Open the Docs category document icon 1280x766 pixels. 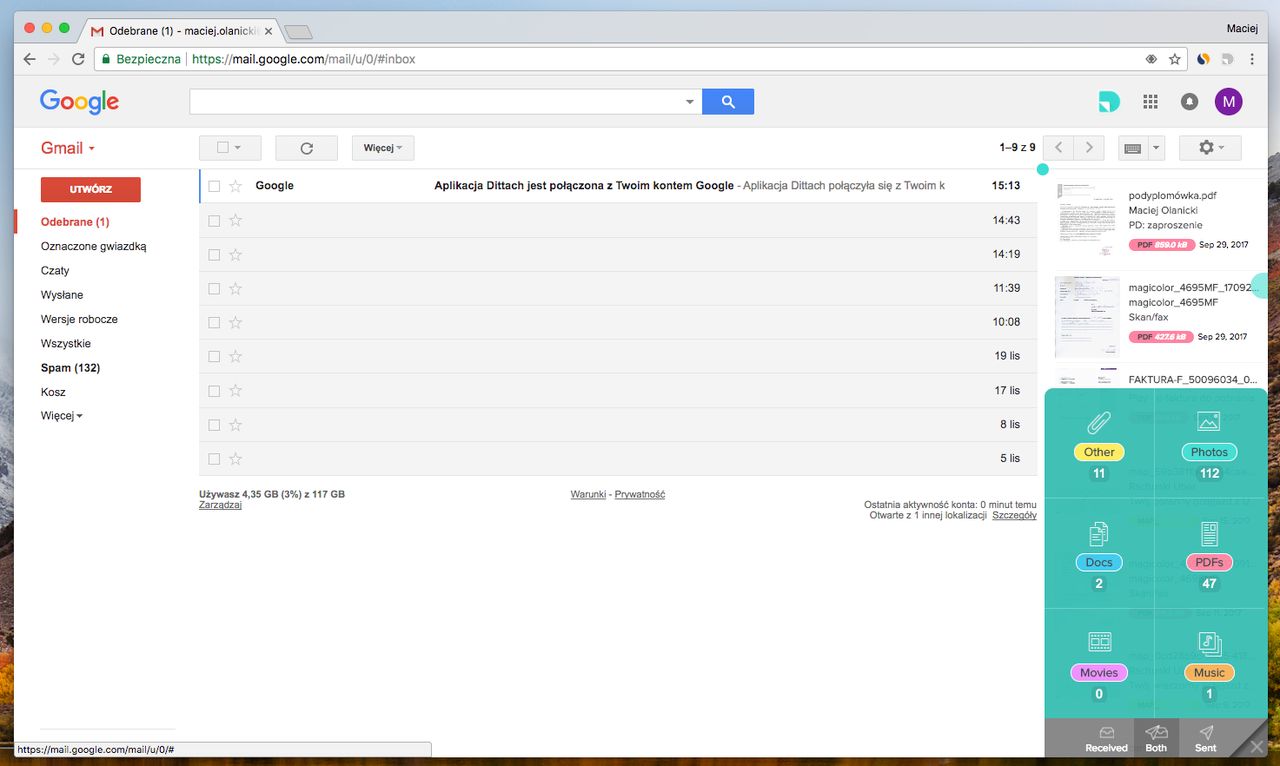[x=1099, y=533]
